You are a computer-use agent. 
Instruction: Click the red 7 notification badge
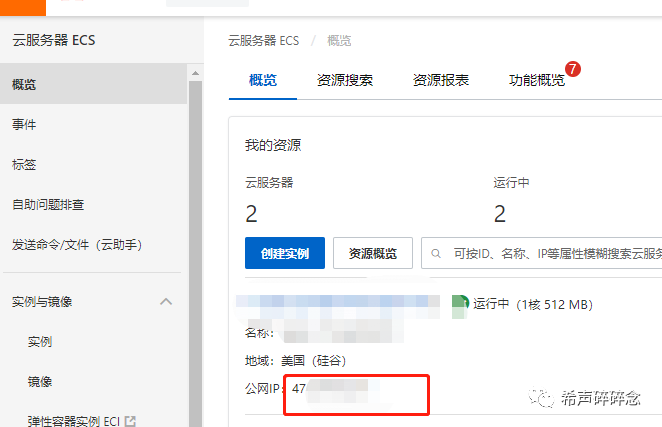point(573,69)
